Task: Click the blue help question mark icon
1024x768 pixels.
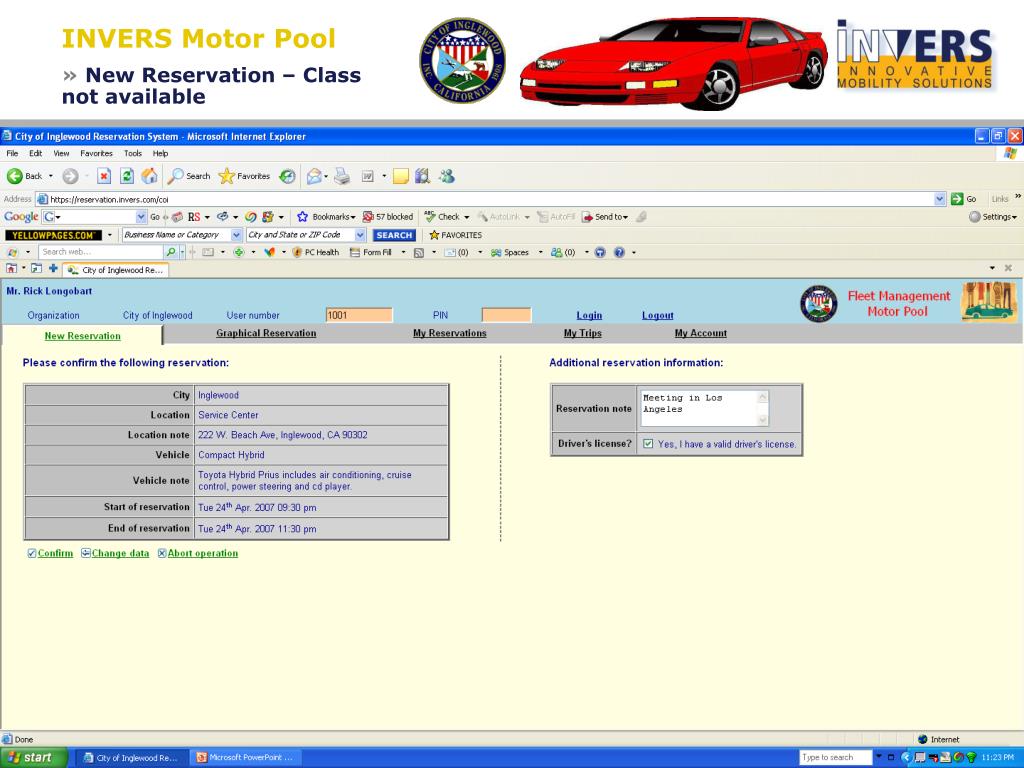Action: coord(619,252)
